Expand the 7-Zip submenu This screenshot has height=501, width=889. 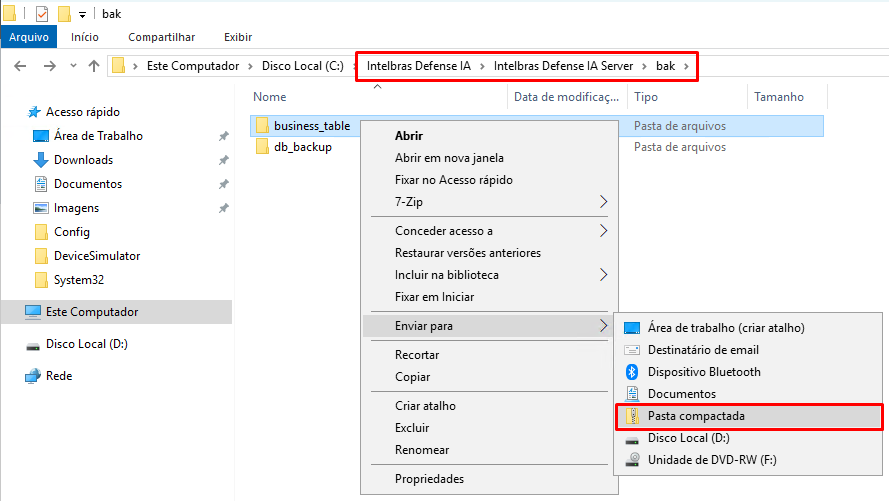[489, 202]
